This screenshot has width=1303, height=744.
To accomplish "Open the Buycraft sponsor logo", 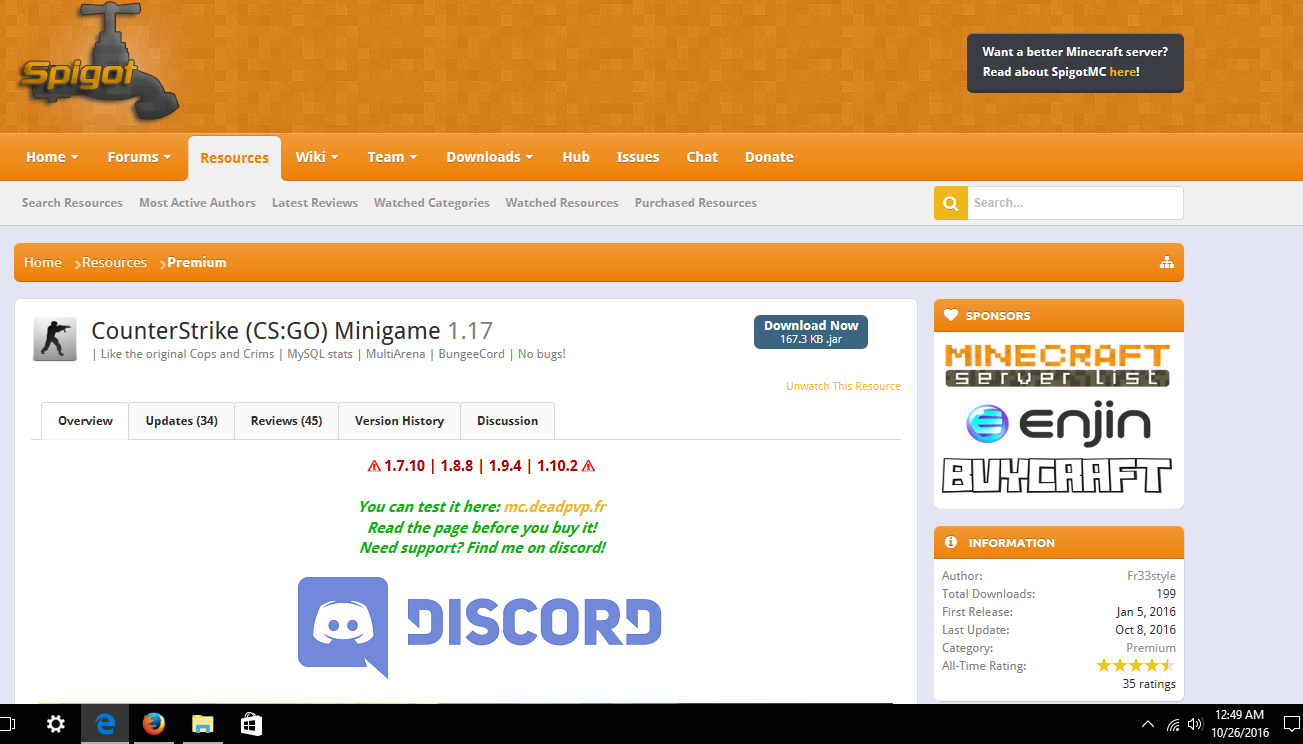I will [x=1057, y=475].
